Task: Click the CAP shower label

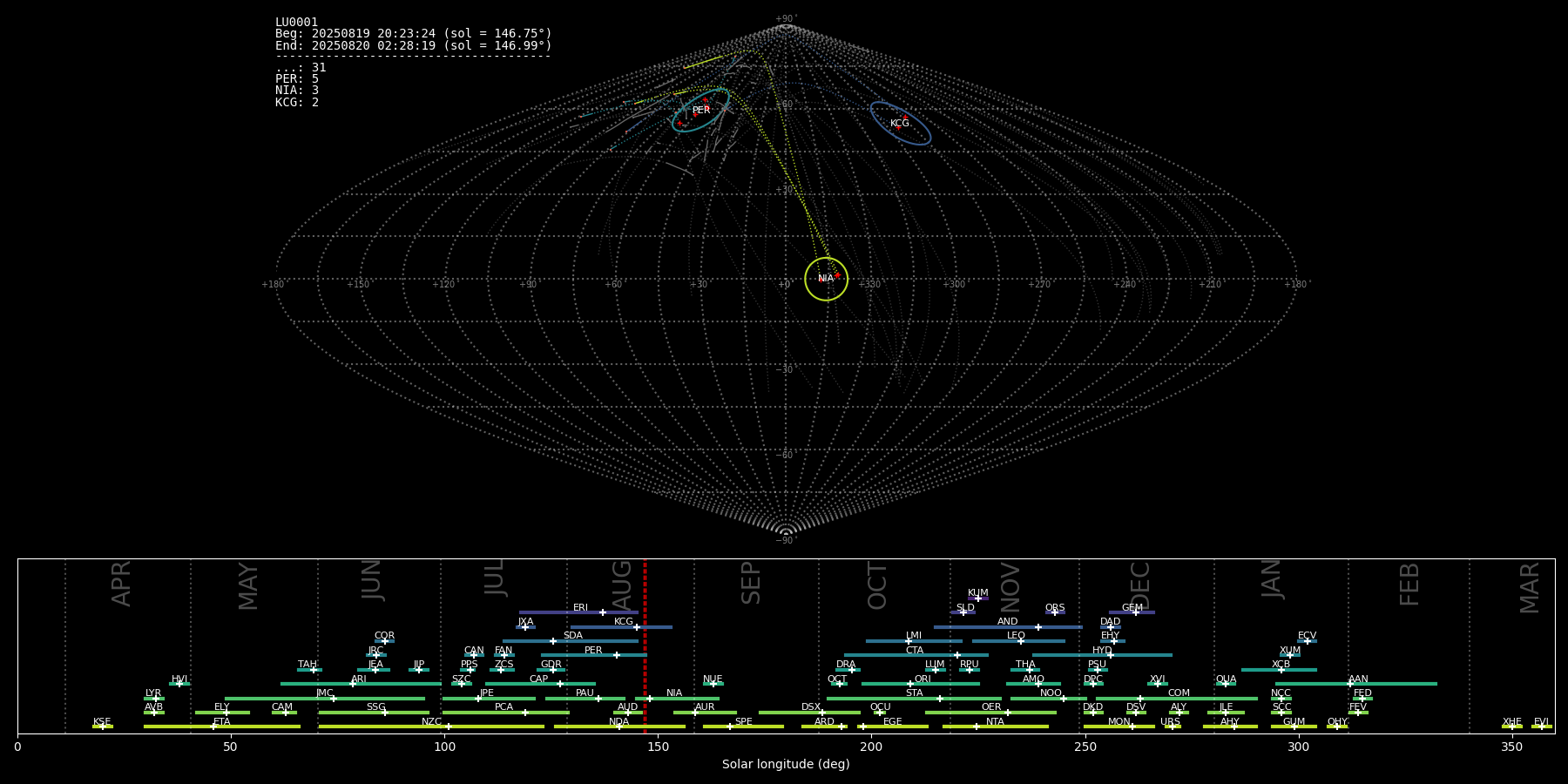Action: point(539,679)
